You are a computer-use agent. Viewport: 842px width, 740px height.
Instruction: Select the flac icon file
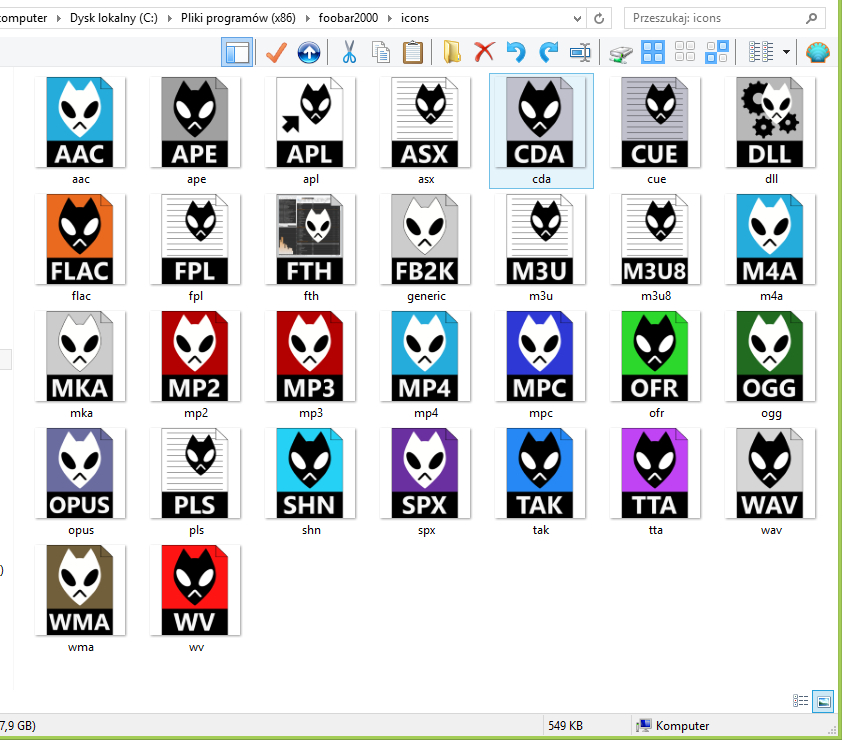click(80, 248)
